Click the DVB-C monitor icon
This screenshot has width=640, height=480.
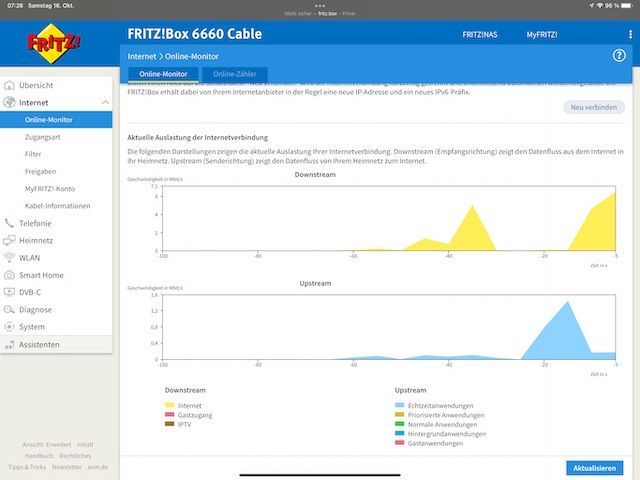pyautogui.click(x=9, y=292)
